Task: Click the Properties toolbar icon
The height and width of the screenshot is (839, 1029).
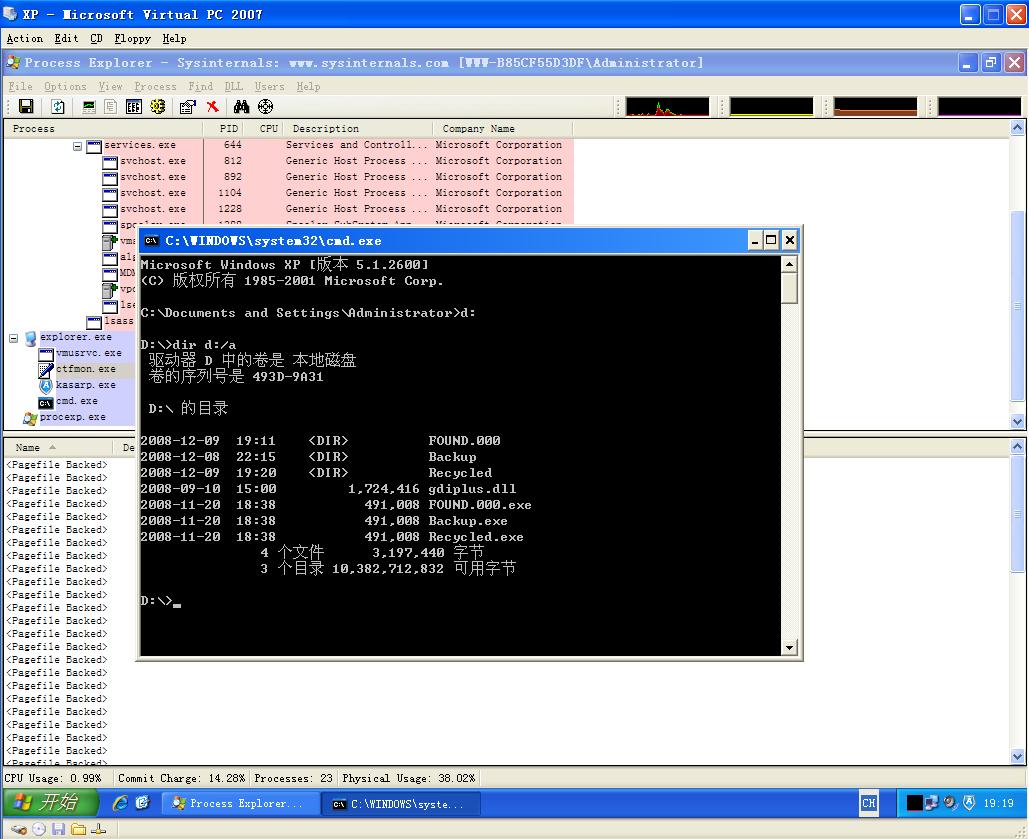Action: pos(188,106)
